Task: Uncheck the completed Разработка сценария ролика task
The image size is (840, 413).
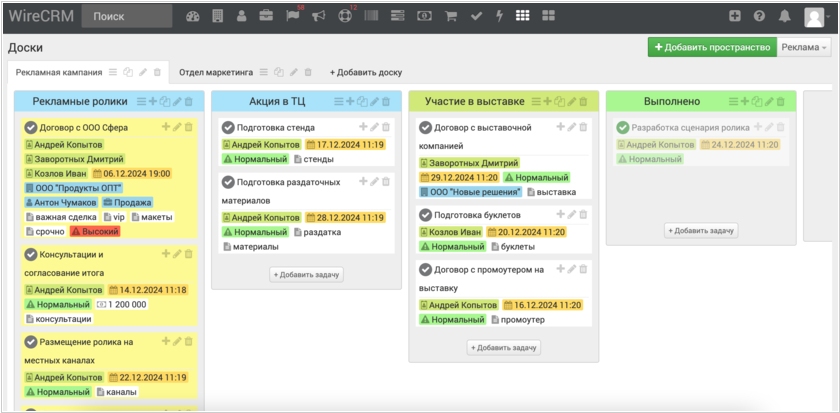Action: pyautogui.click(x=622, y=127)
